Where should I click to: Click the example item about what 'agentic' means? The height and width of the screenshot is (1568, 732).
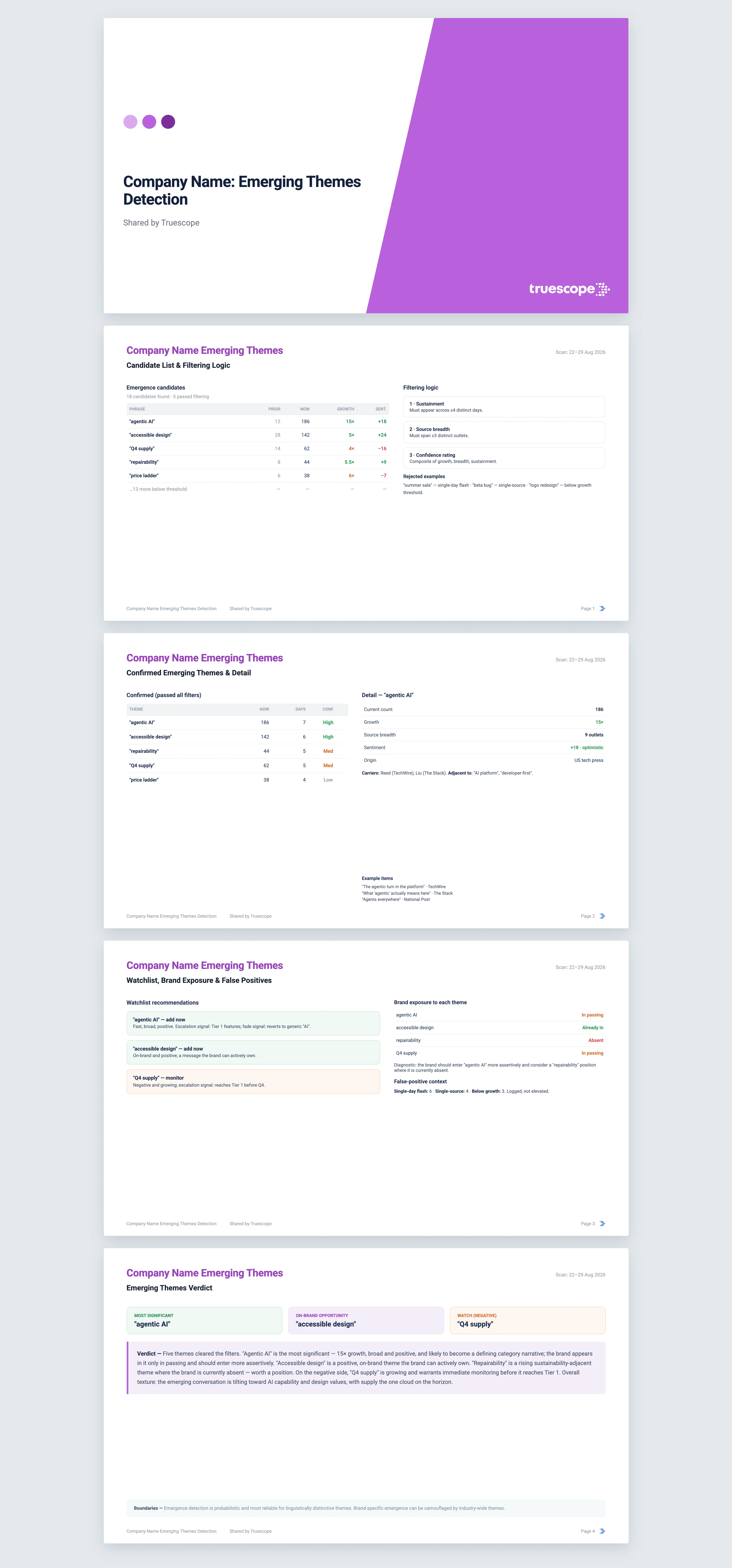coord(407,893)
